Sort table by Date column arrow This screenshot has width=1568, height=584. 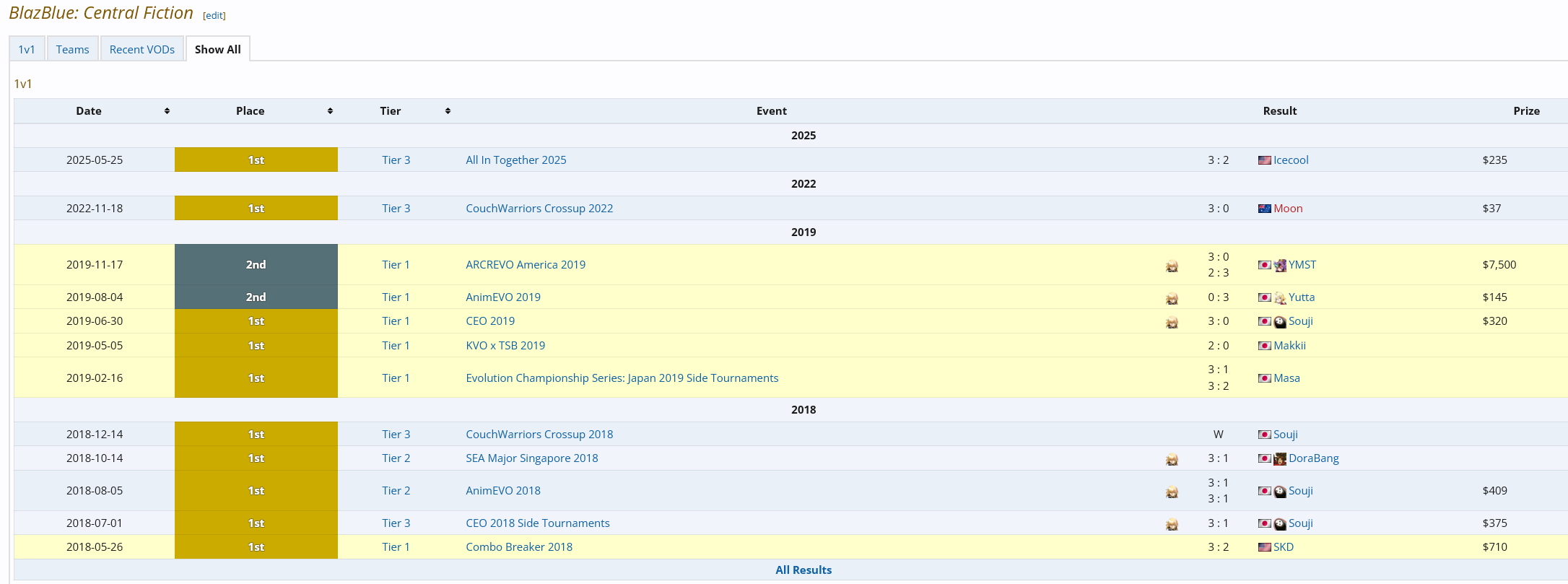(167, 111)
